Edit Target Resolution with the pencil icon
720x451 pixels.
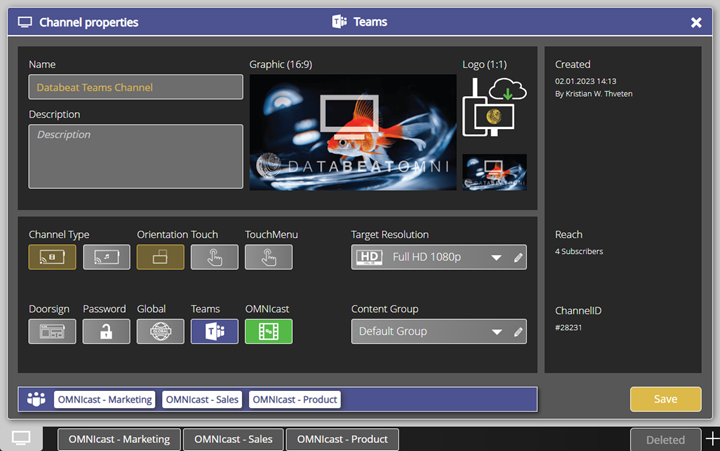click(x=518, y=258)
